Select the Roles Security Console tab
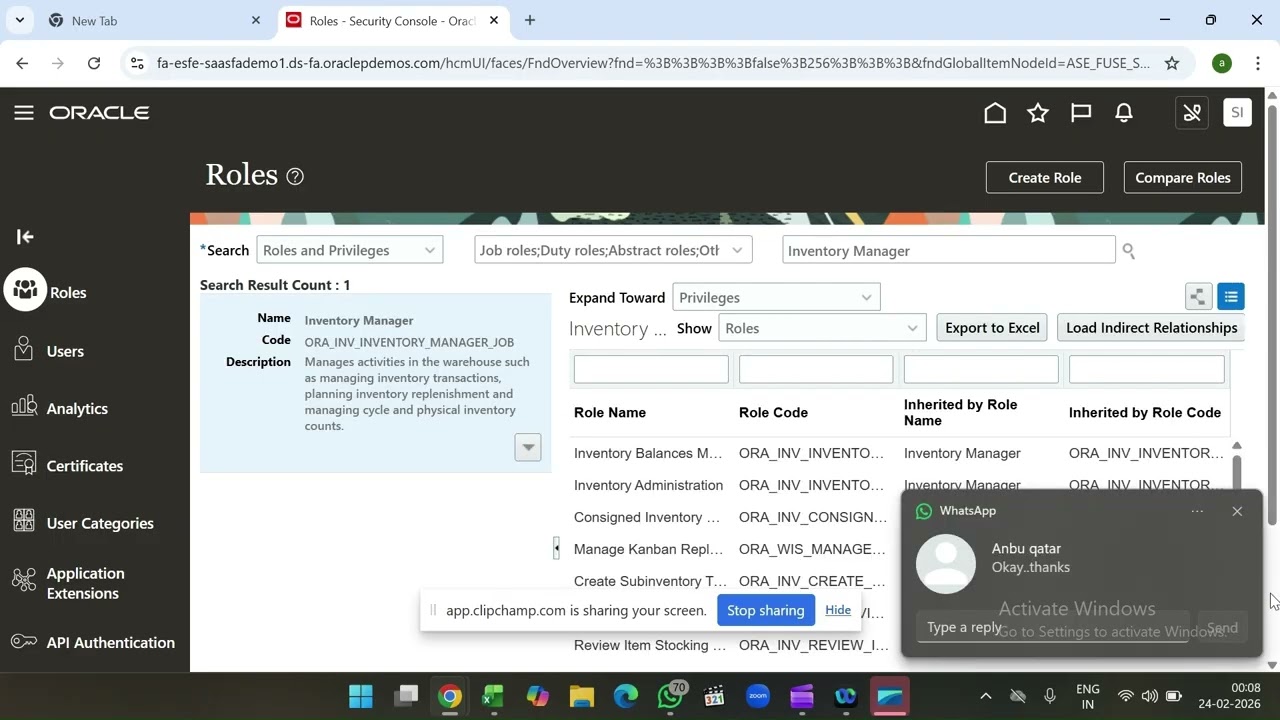Image resolution: width=1280 pixels, height=720 pixels. (x=392, y=20)
